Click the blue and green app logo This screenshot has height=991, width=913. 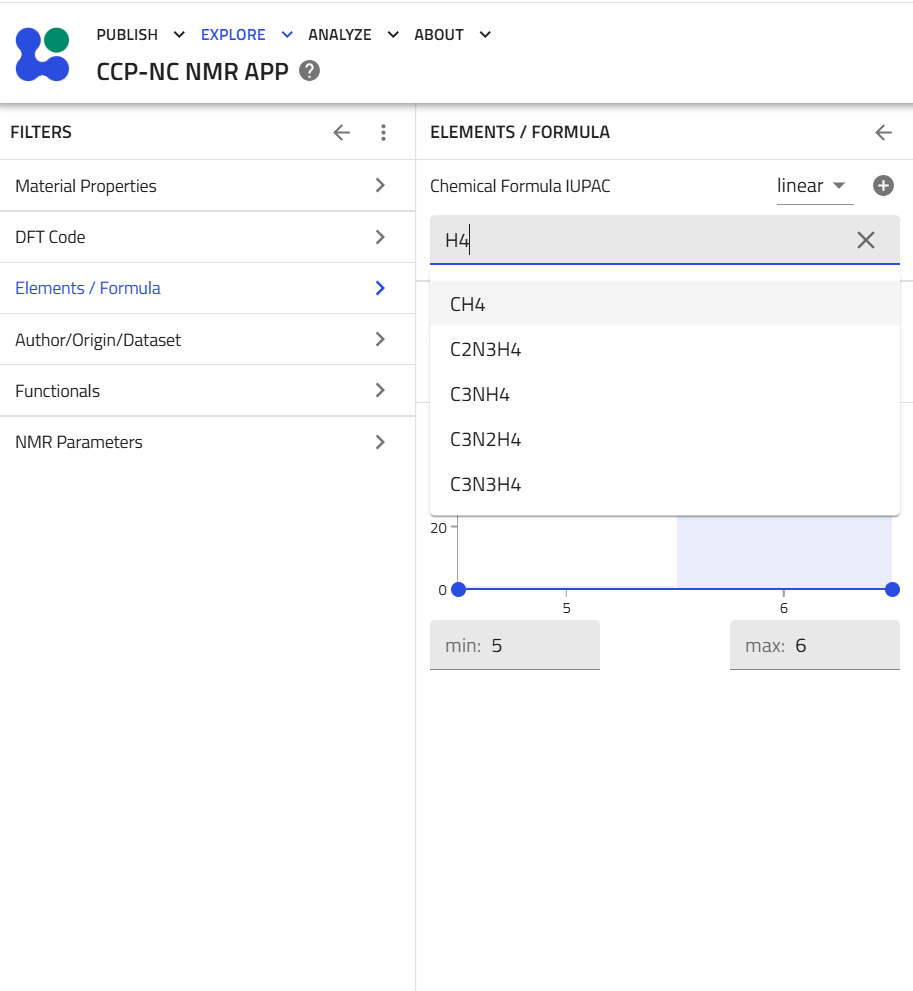42,54
